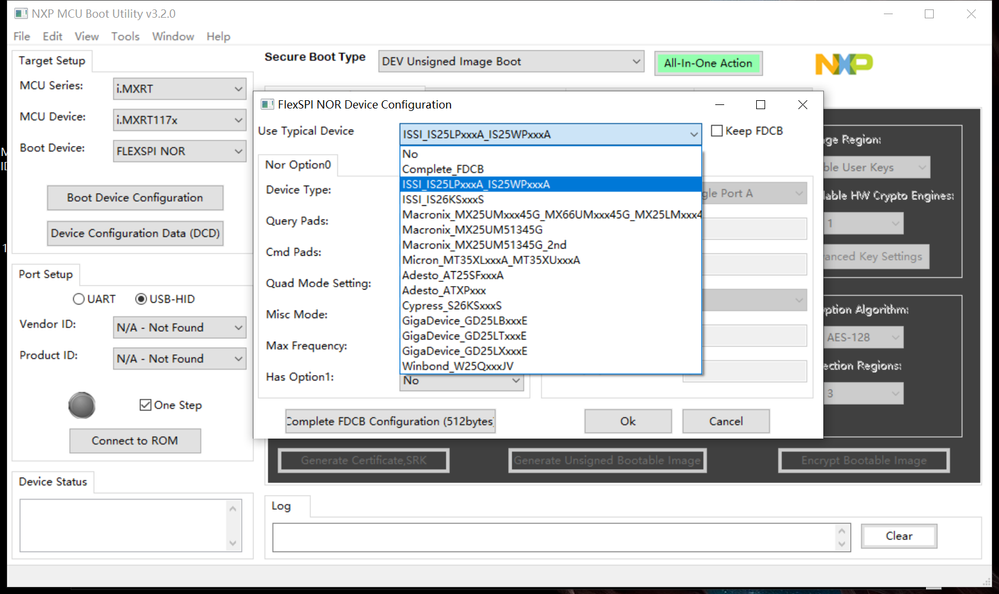Confirm dialog with the Ok button

[628, 421]
